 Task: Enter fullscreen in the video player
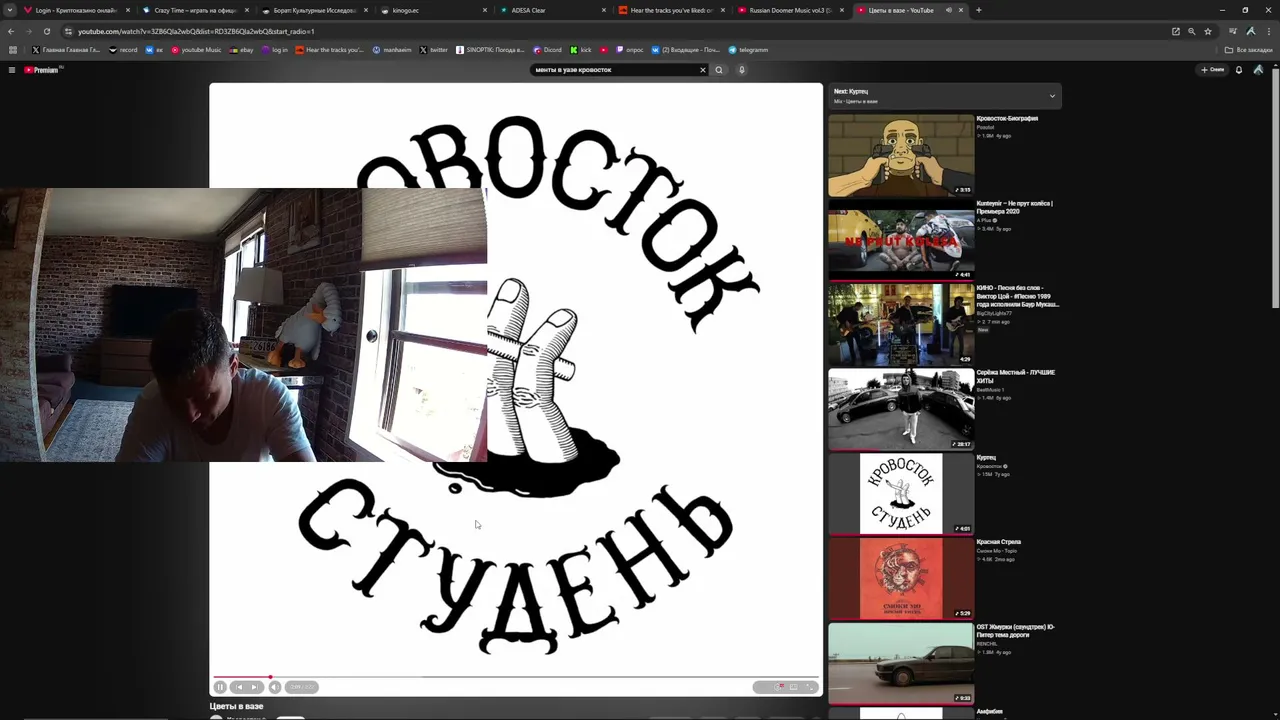pos(810,687)
